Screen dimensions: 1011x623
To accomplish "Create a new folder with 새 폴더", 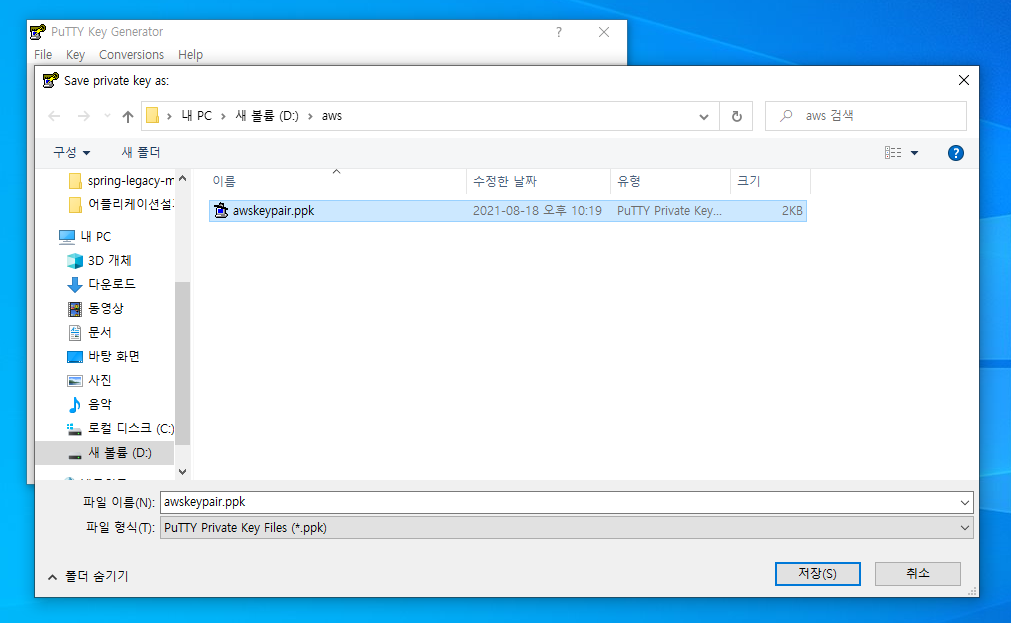I will coord(141,152).
